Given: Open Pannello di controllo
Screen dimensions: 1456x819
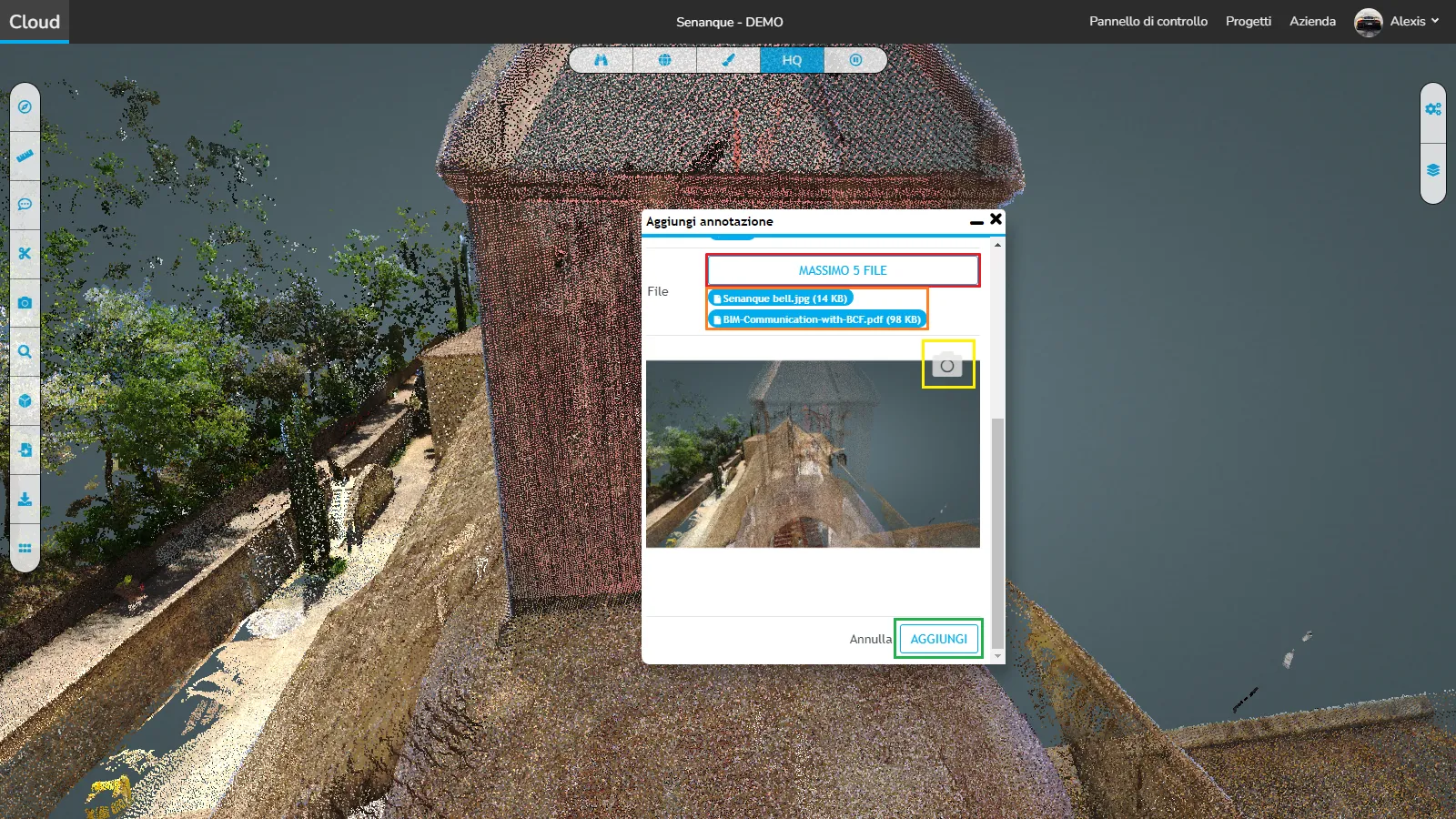Looking at the screenshot, I should [1148, 21].
